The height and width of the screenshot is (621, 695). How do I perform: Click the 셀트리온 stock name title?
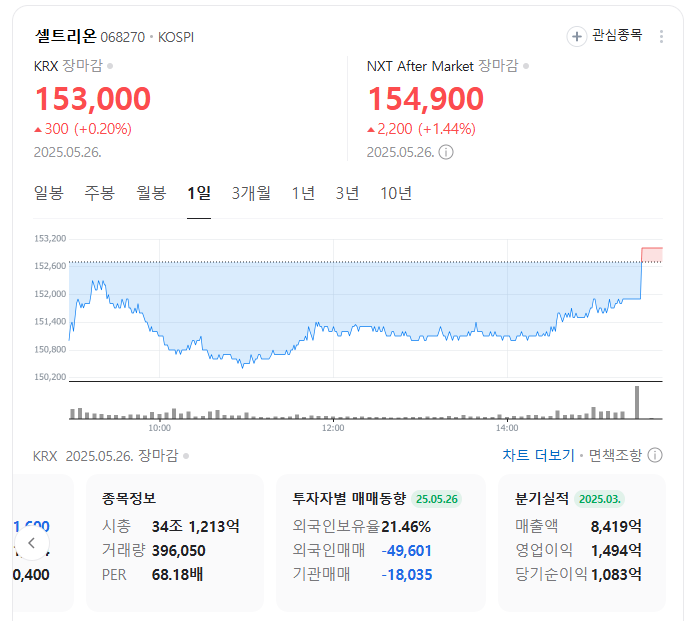(66, 36)
